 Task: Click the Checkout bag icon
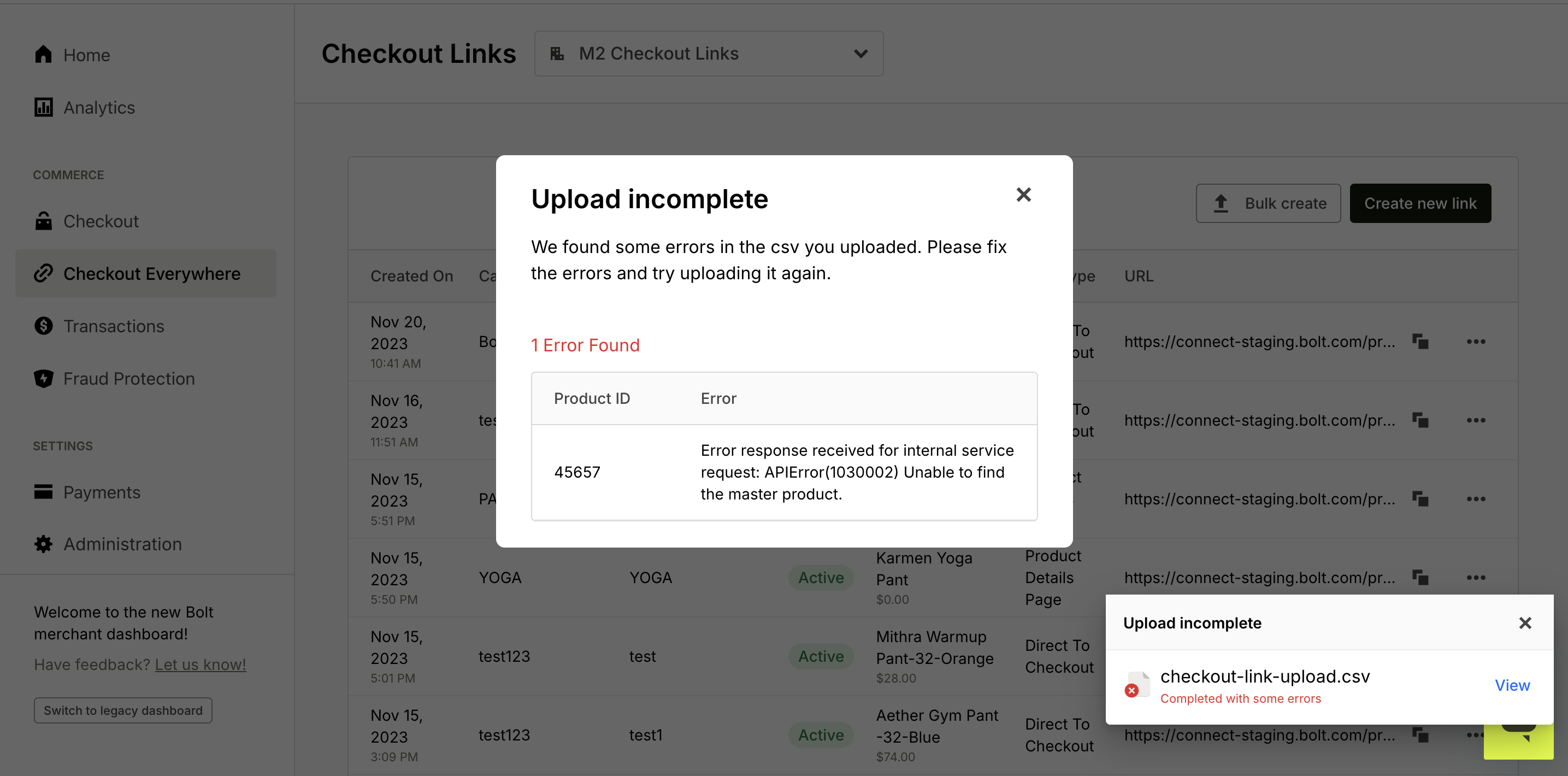pos(43,221)
